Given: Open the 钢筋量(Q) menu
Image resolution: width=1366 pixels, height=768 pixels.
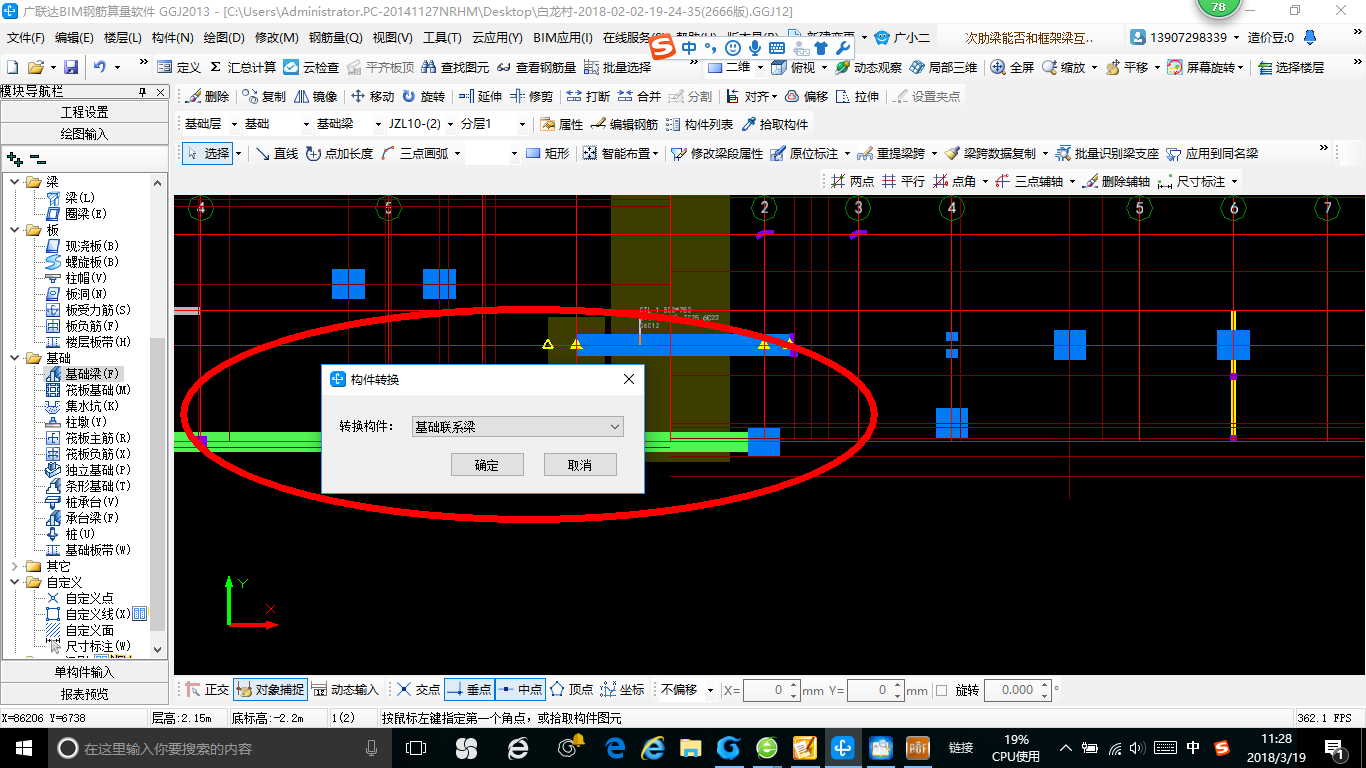Looking at the screenshot, I should tap(335, 38).
